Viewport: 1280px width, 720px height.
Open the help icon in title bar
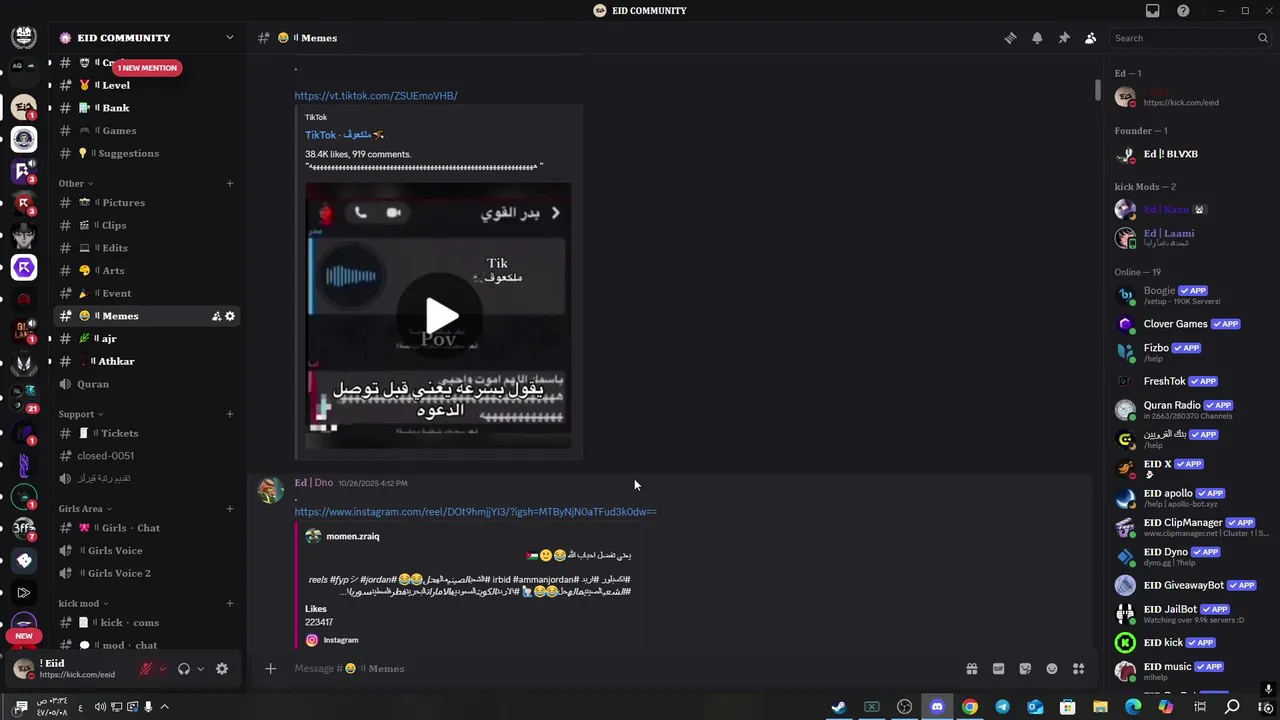tap(1184, 11)
